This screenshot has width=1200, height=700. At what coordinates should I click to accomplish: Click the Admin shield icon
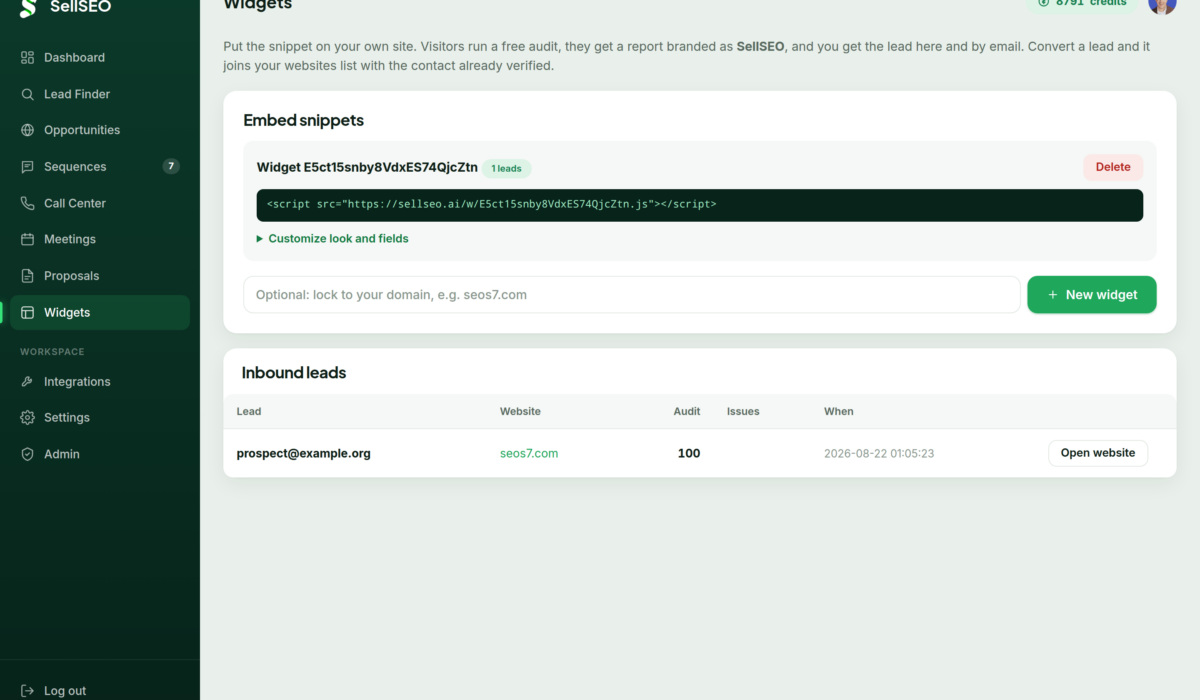28,454
